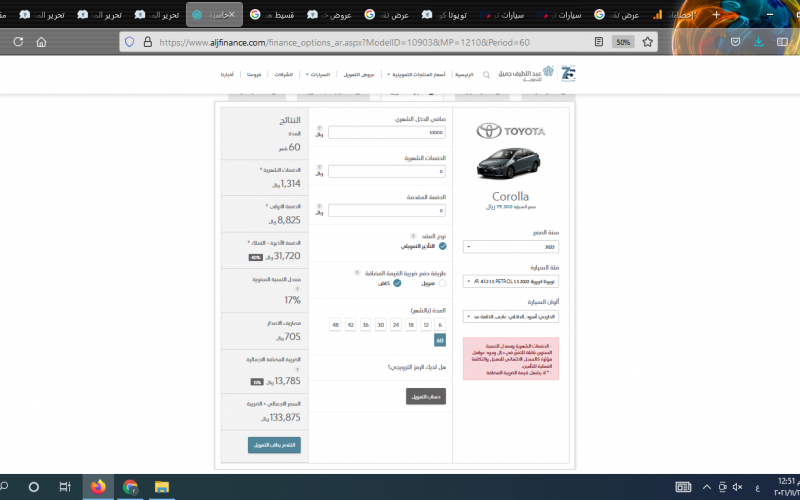The width and height of the screenshot is (800, 500).
Task: Expand السيارات menu
Action: tap(318, 74)
